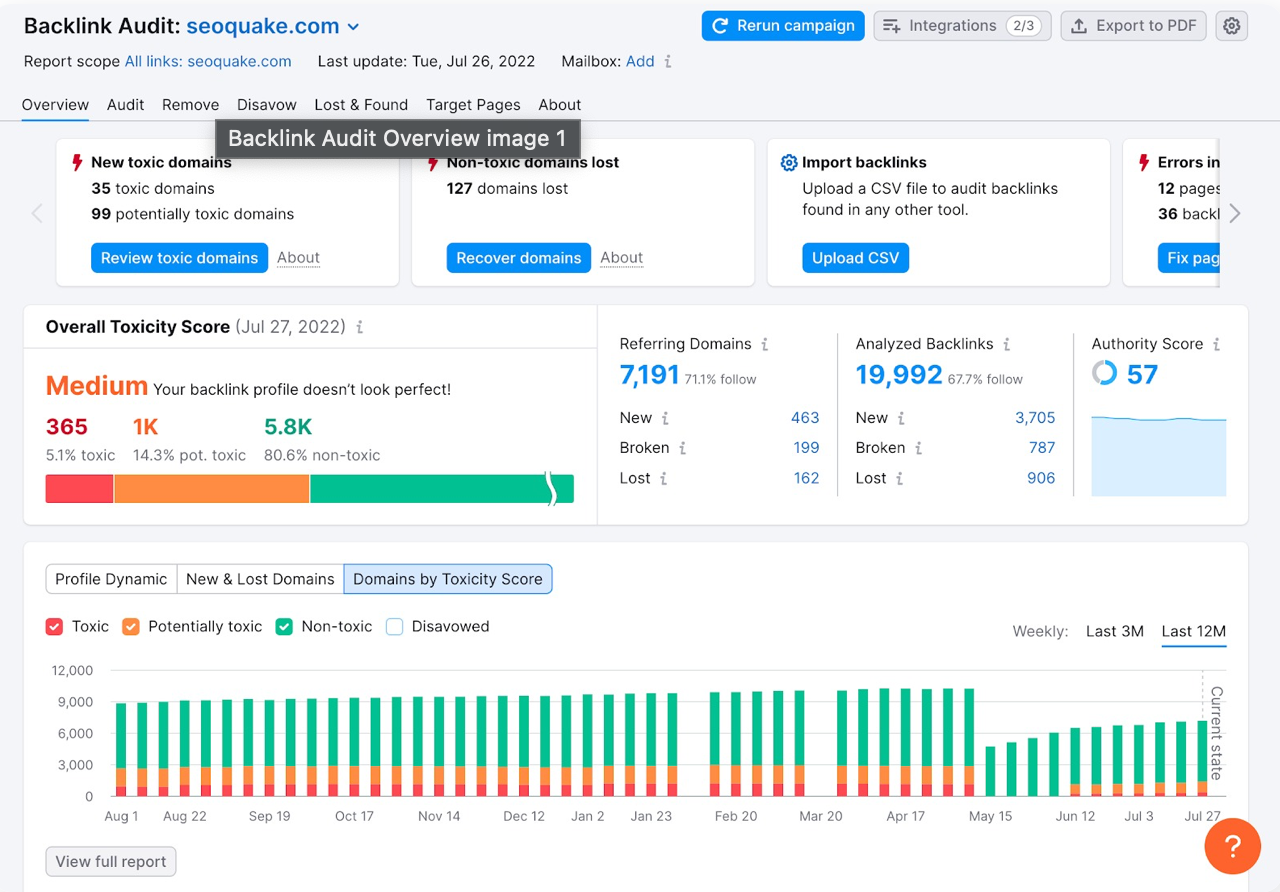1280x892 pixels.
Task: Click the View full report button
Action: [111, 861]
